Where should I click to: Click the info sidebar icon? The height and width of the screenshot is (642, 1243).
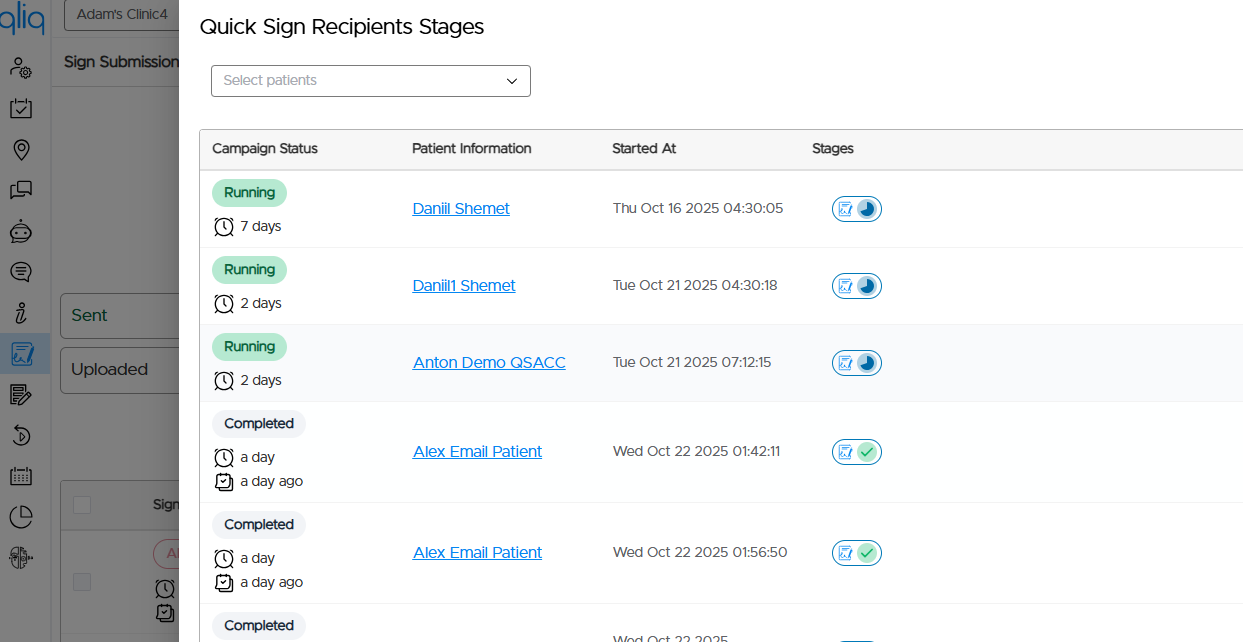coord(21,313)
